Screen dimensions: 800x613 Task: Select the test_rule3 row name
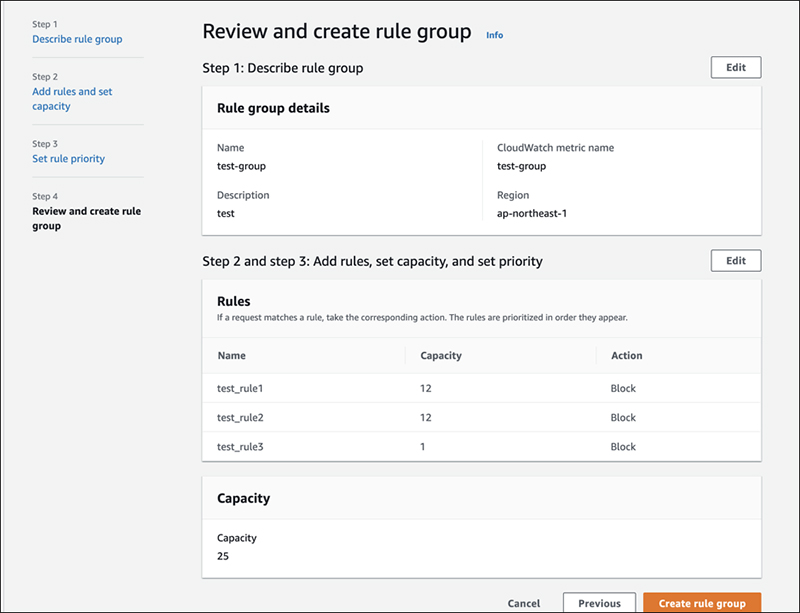242,447
